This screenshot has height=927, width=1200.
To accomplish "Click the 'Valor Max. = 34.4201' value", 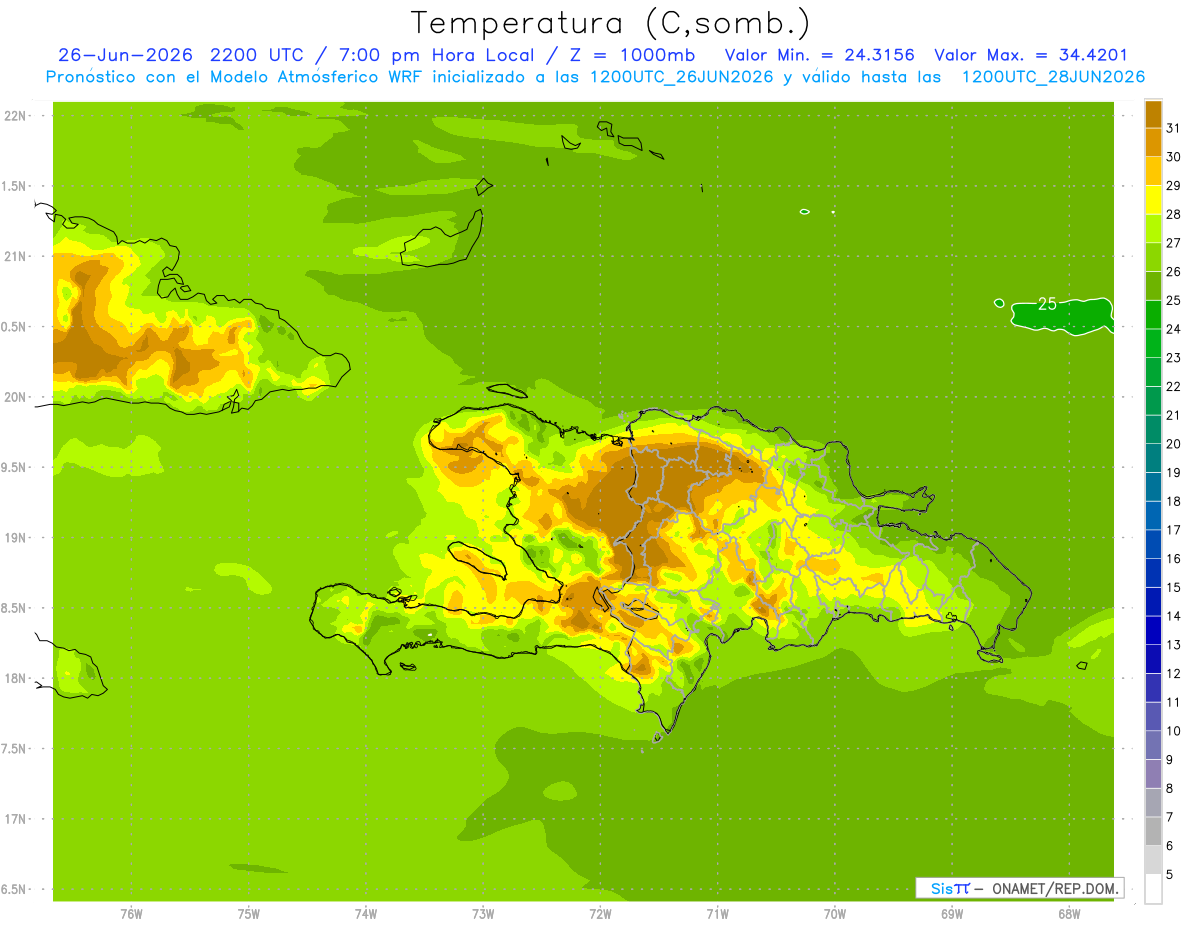I will (x=1031, y=55).
